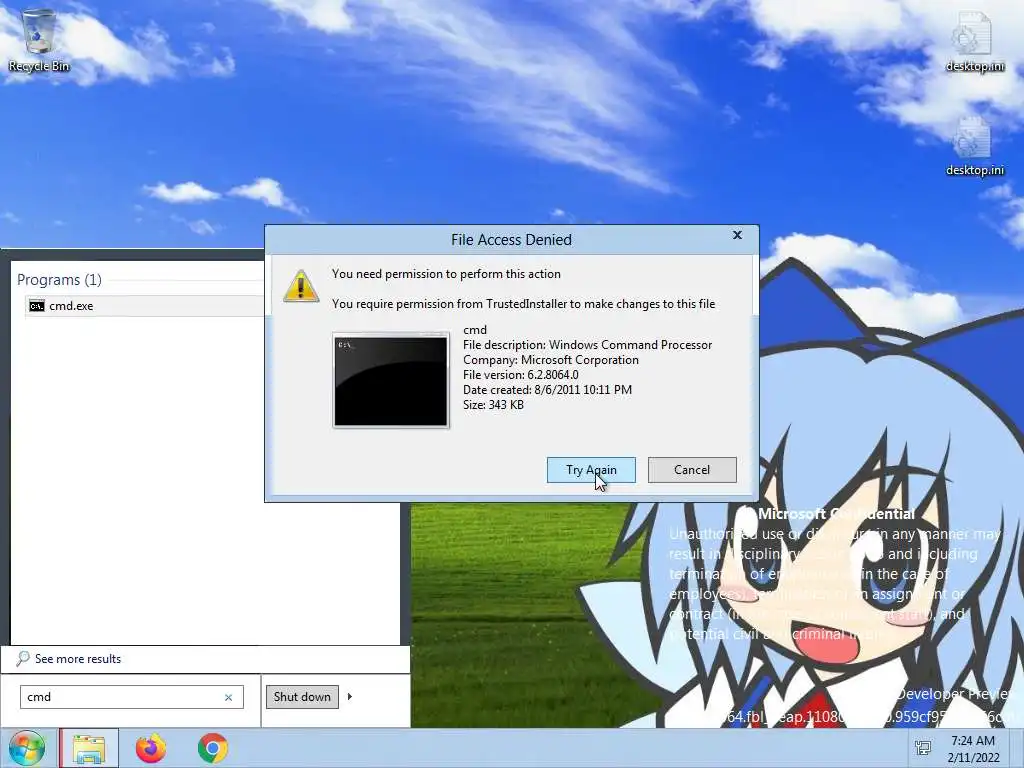The width and height of the screenshot is (1024, 768).
Task: Click the TrustedInstaller permission message
Action: tap(523, 304)
